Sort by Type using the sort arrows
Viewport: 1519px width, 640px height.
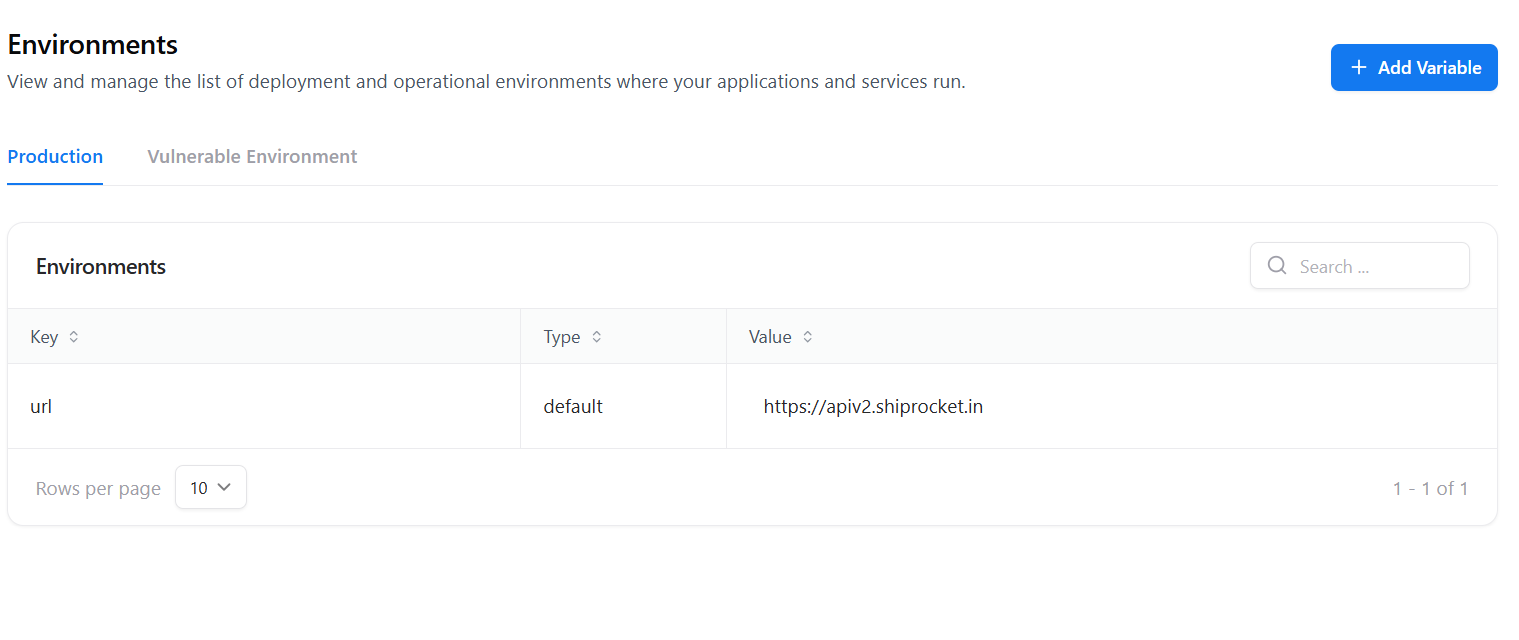pos(596,337)
